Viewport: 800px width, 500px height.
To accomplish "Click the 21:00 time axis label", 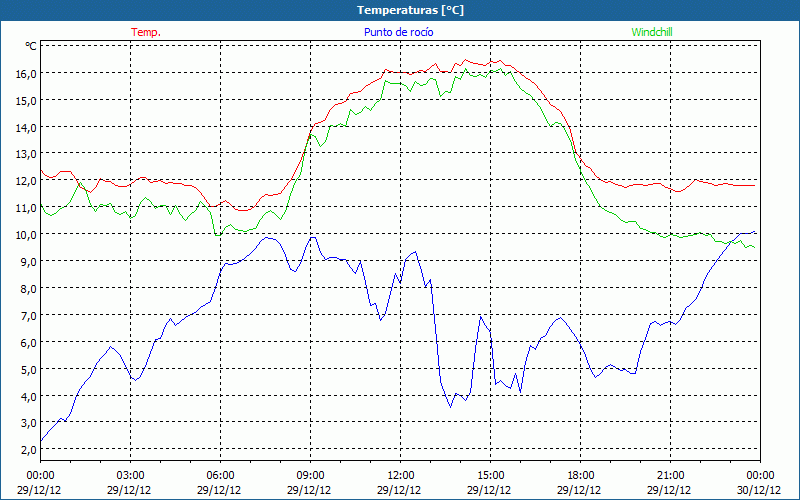I will click(x=670, y=476).
